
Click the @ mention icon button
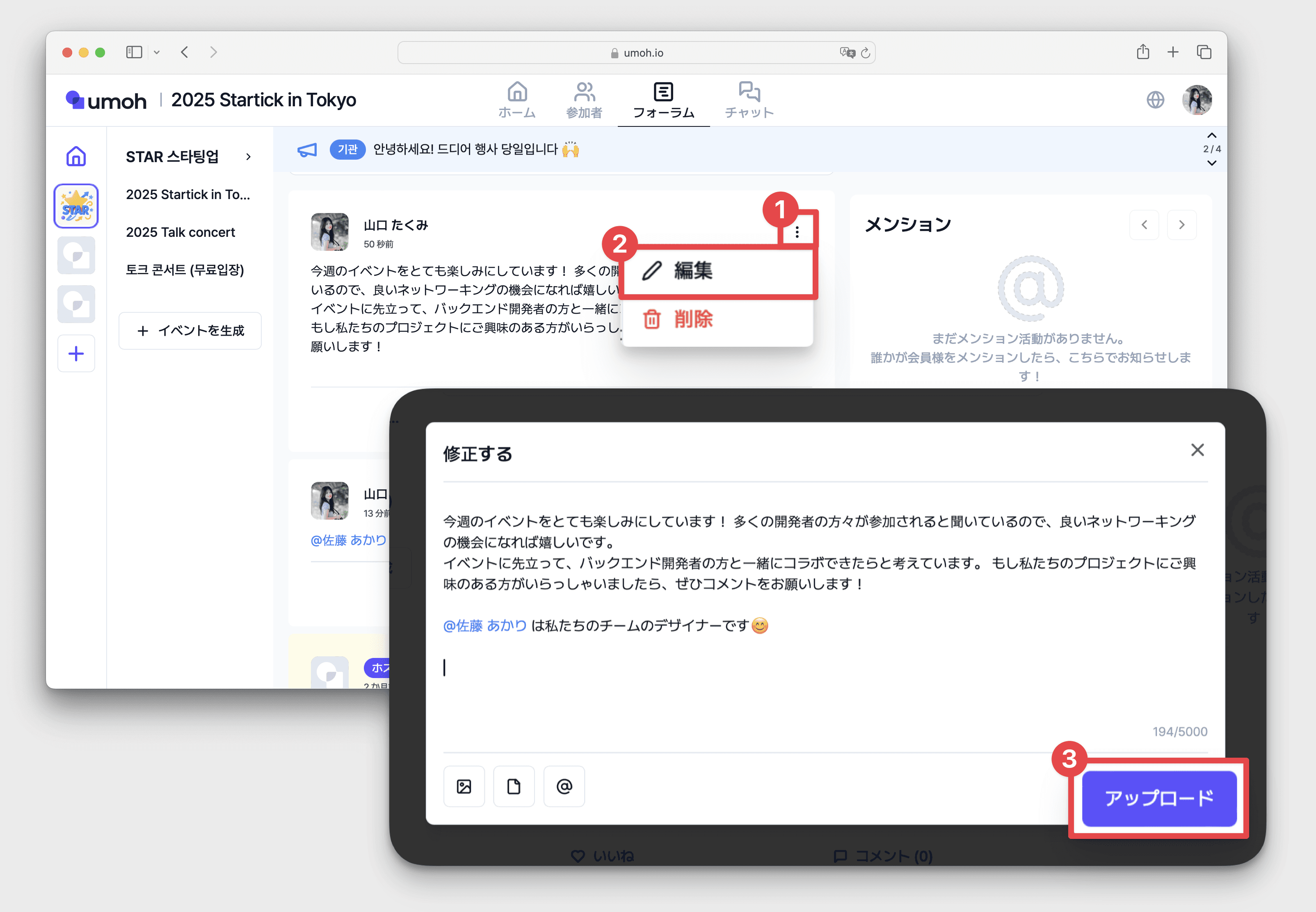564,786
